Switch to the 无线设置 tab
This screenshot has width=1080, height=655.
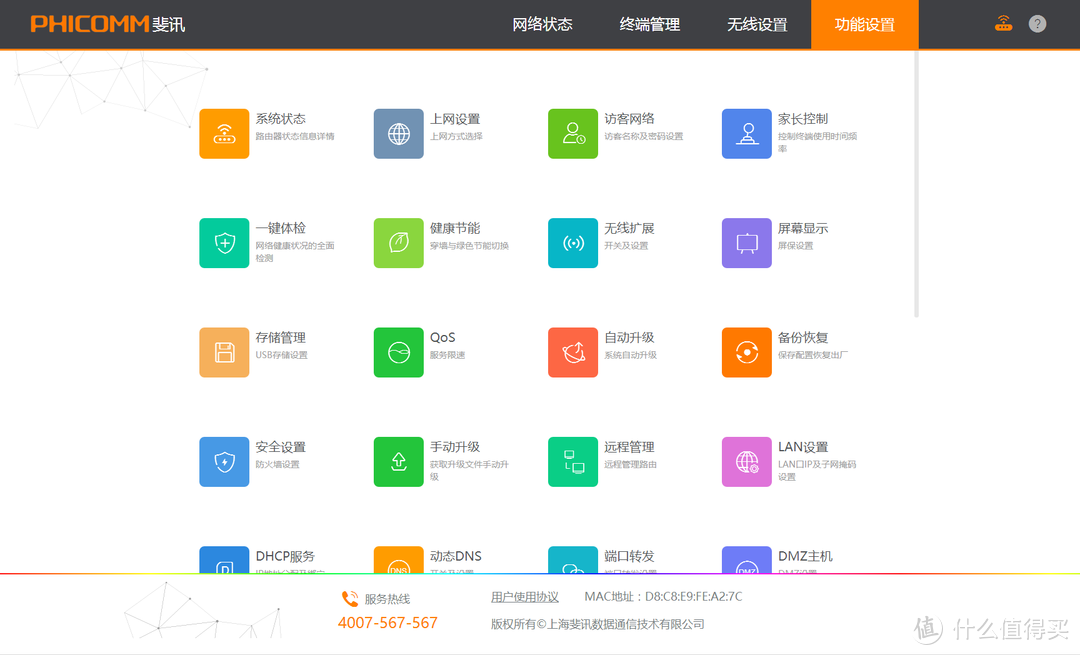(757, 24)
